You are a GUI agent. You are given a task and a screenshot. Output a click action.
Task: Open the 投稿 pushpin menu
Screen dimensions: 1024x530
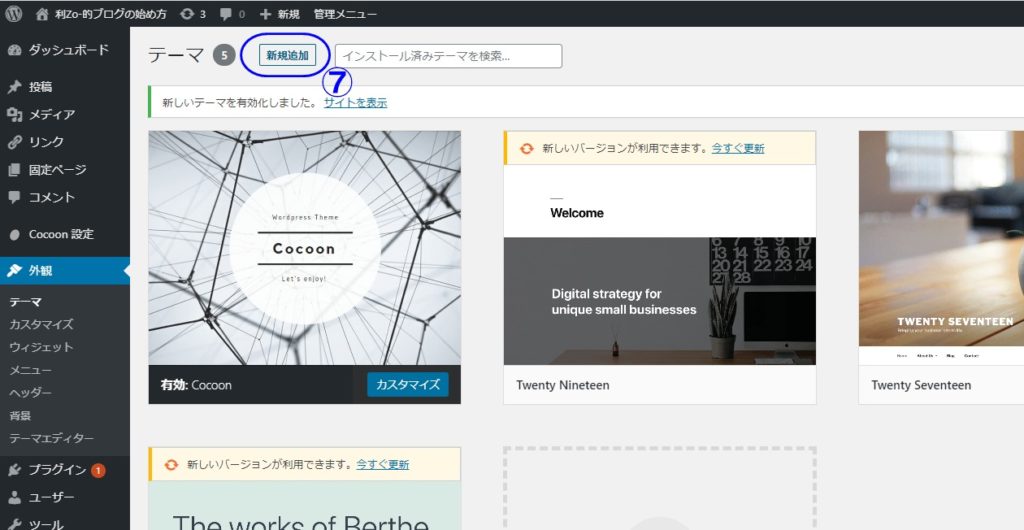[x=40, y=87]
